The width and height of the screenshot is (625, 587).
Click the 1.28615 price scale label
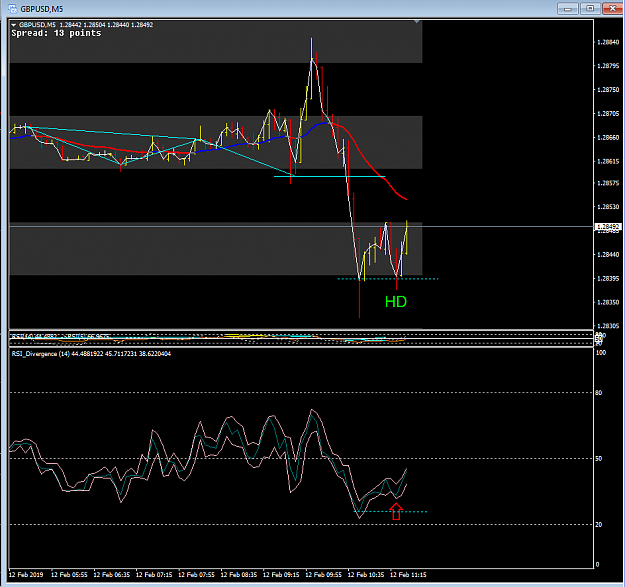608,161
